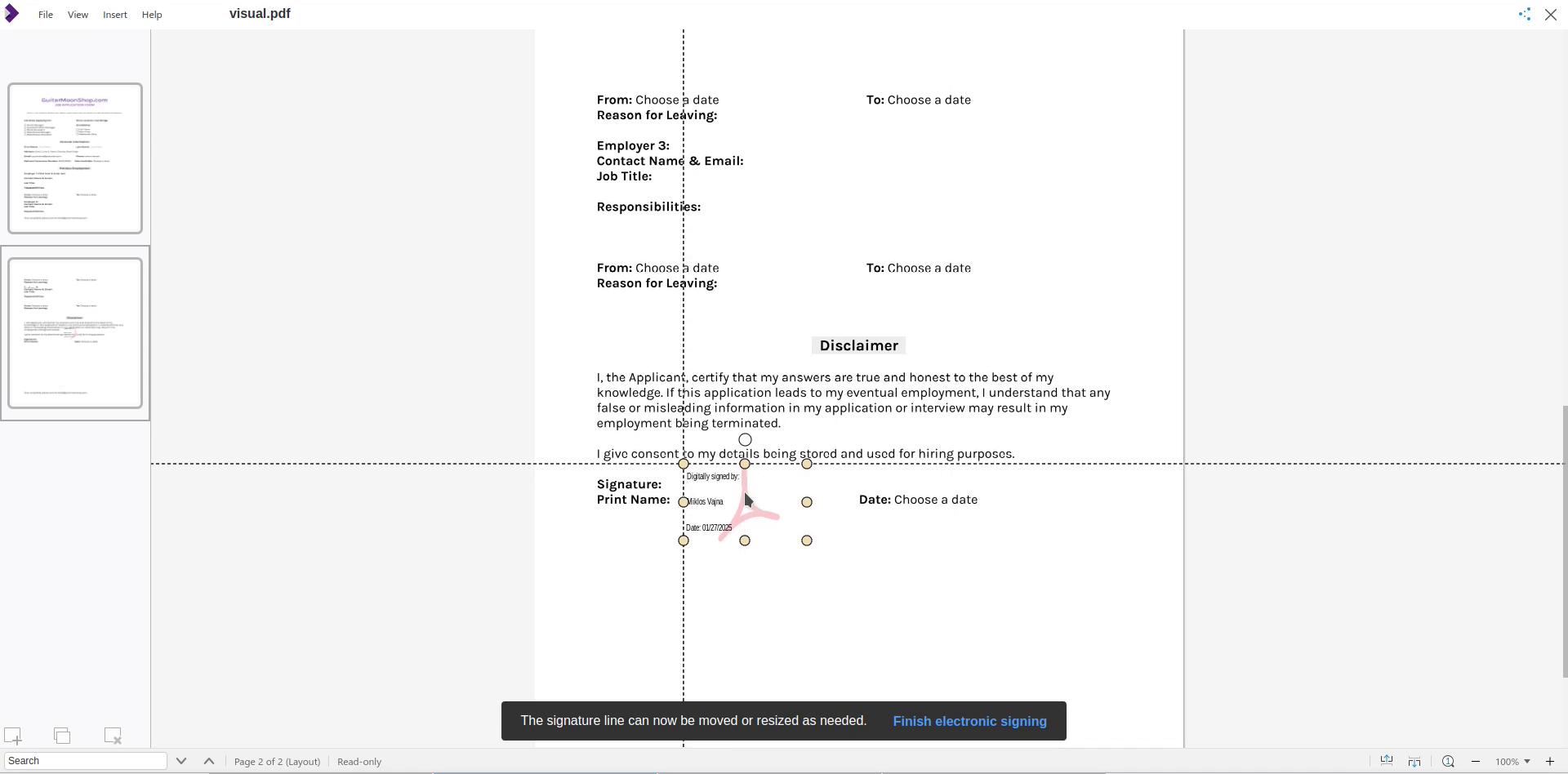Click the bottom-middle signature resize handle
Screen dimensions: 1568x774
click(x=745, y=540)
